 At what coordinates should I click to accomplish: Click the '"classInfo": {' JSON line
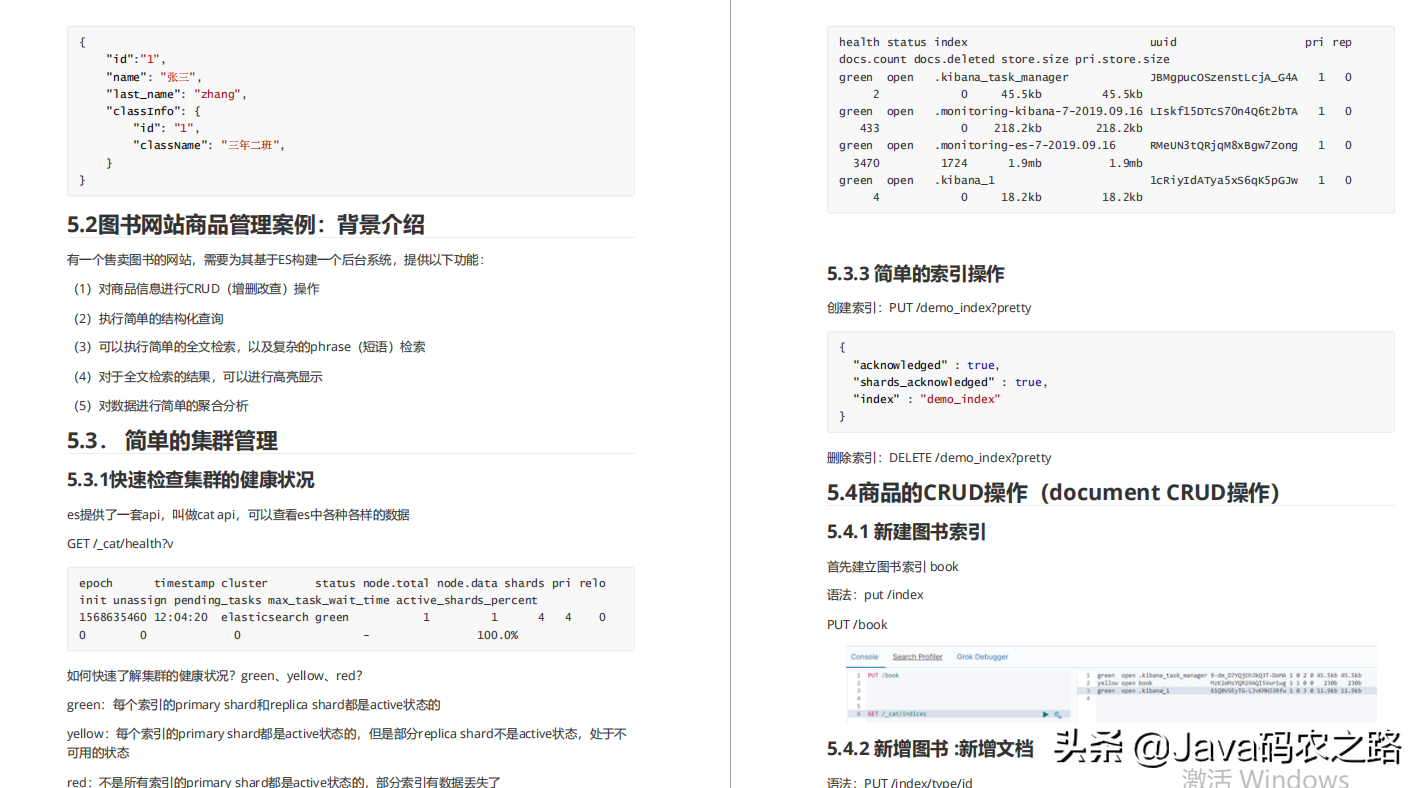(x=154, y=111)
